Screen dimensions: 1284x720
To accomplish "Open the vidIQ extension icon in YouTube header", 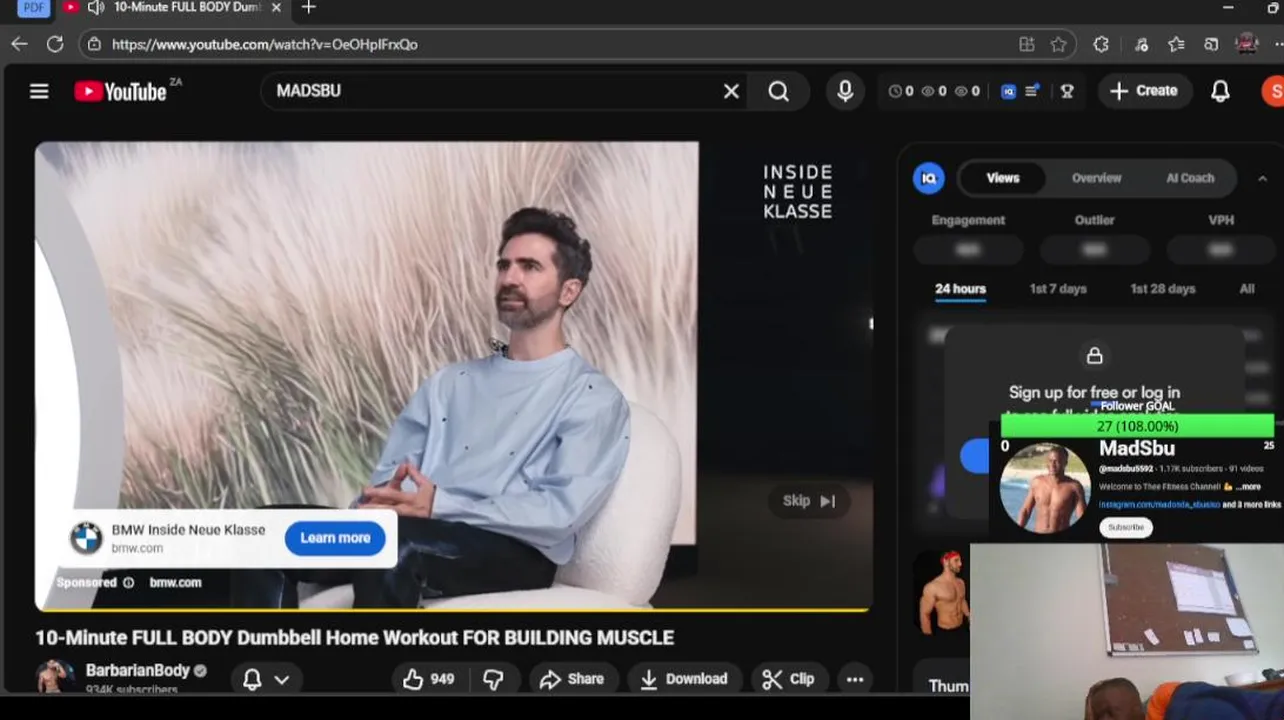I will click(x=1008, y=91).
